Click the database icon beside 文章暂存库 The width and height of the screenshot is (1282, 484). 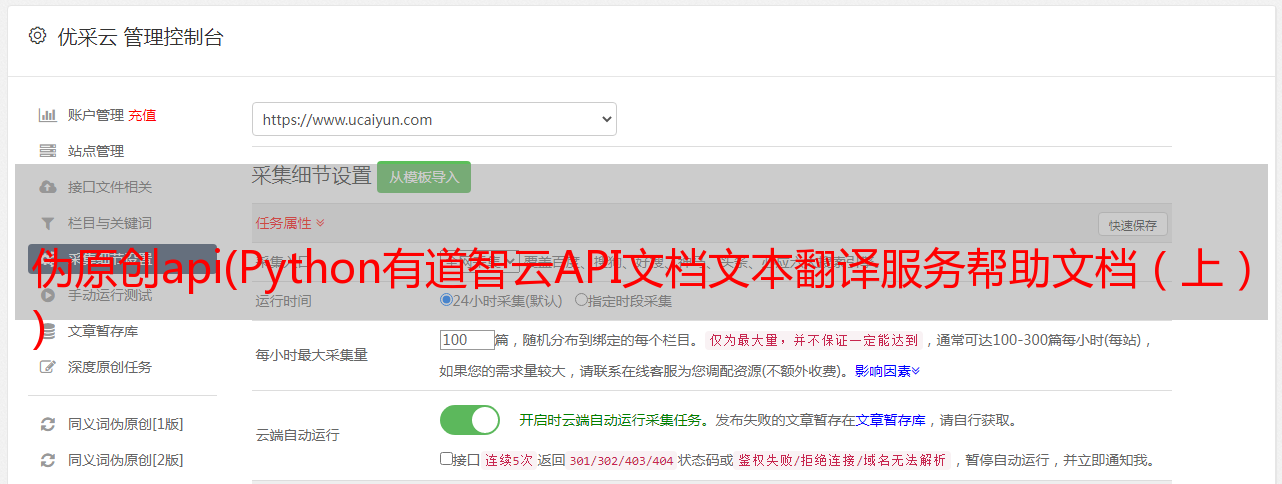[47, 331]
